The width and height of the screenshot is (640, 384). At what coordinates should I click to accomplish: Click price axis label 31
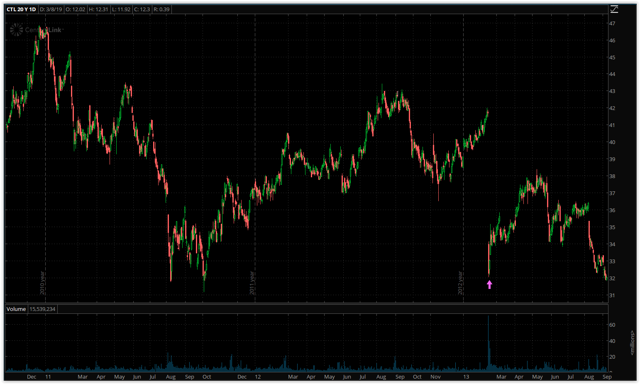tap(613, 295)
